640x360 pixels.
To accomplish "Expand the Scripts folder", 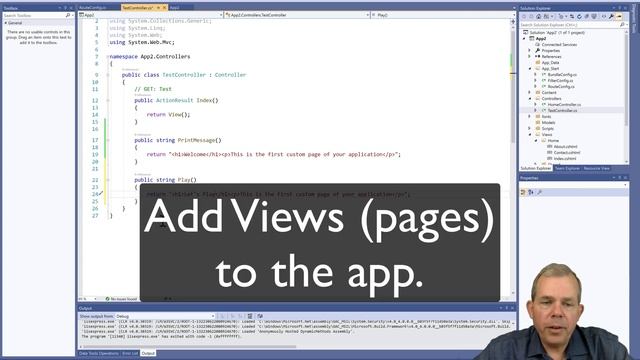I will pos(530,128).
